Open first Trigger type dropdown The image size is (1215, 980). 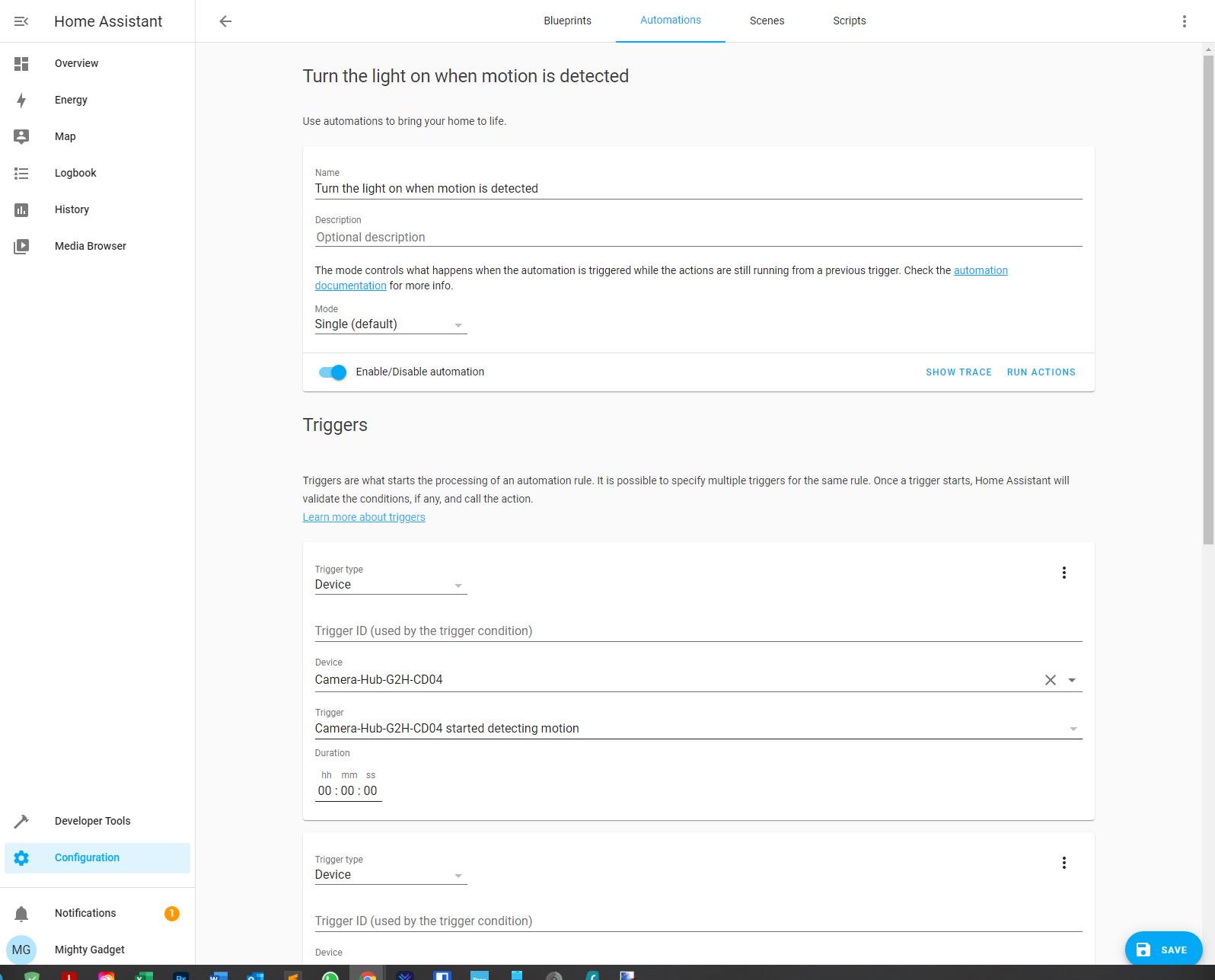pyautogui.click(x=390, y=585)
